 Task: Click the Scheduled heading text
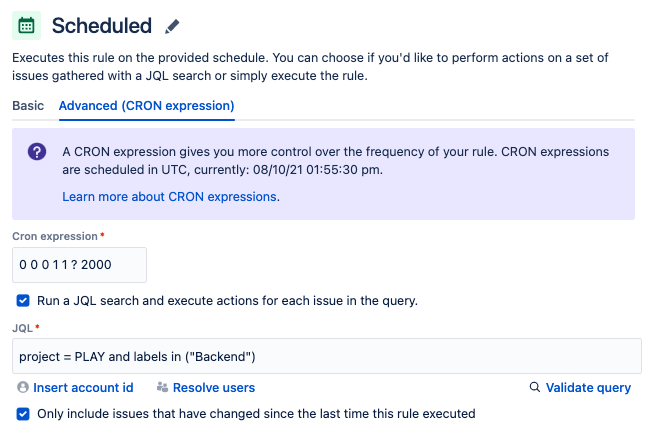[x=101, y=26]
